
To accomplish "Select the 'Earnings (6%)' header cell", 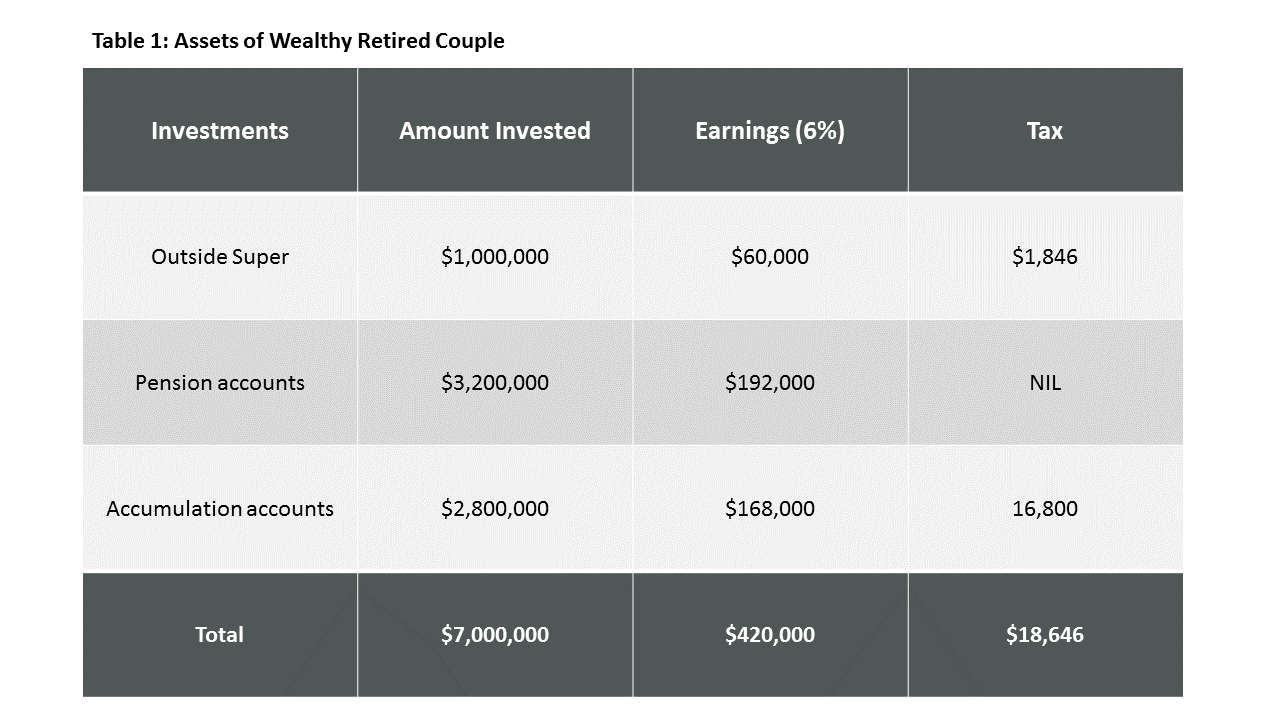I will (x=770, y=131).
